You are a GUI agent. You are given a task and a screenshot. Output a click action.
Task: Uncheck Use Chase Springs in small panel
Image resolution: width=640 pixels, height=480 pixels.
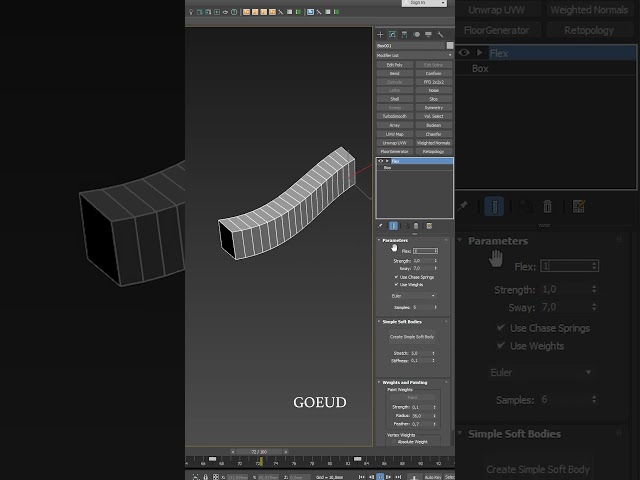[396, 277]
